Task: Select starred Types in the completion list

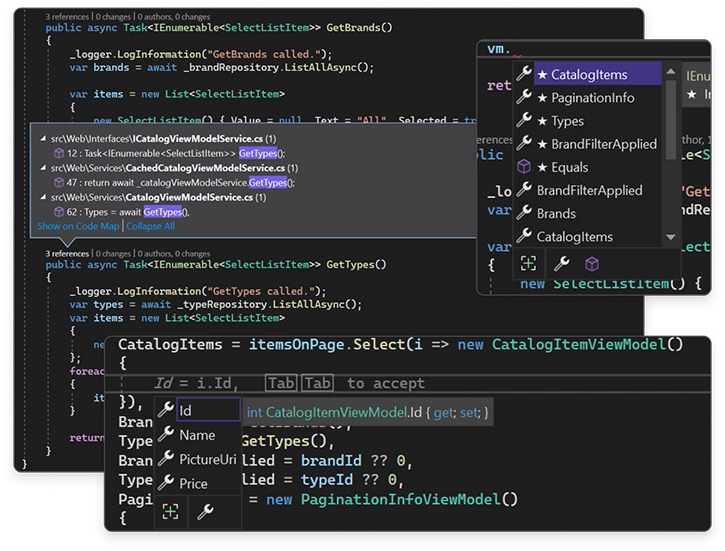Action: (568, 121)
